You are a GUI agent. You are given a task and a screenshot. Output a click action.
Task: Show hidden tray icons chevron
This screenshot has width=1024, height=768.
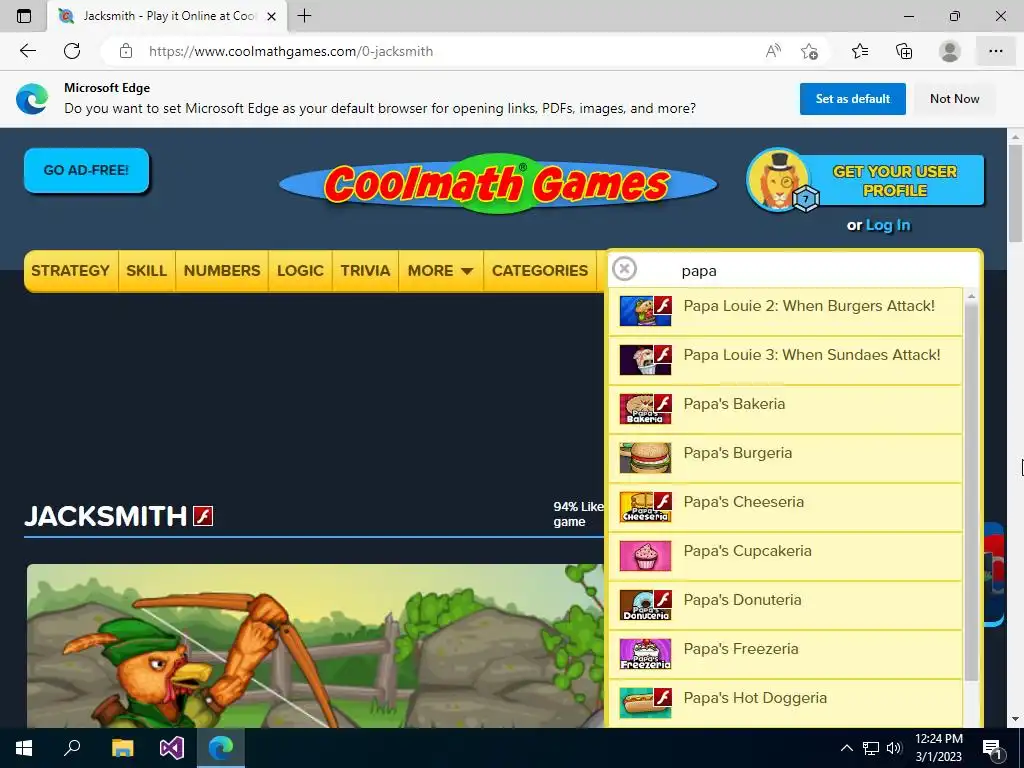846,748
